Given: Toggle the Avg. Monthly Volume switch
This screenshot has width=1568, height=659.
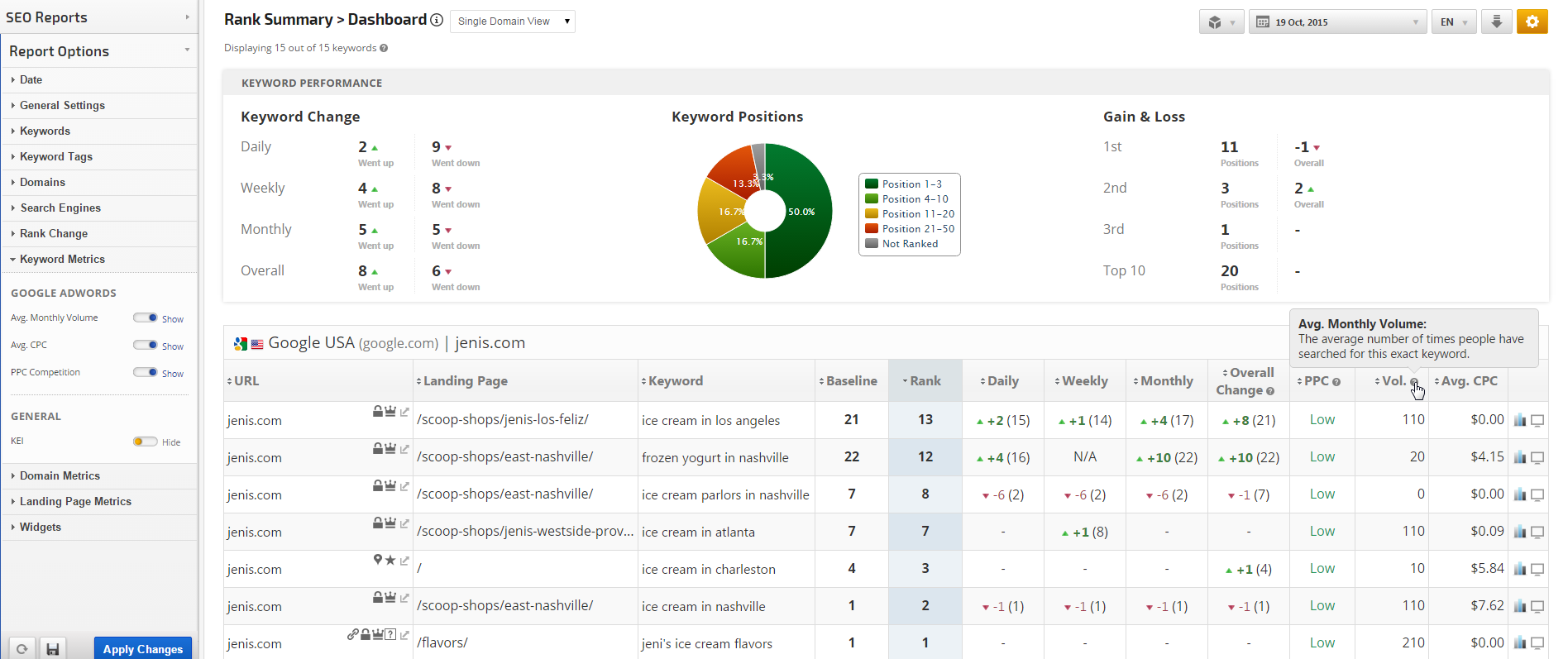Looking at the screenshot, I should pos(146,318).
